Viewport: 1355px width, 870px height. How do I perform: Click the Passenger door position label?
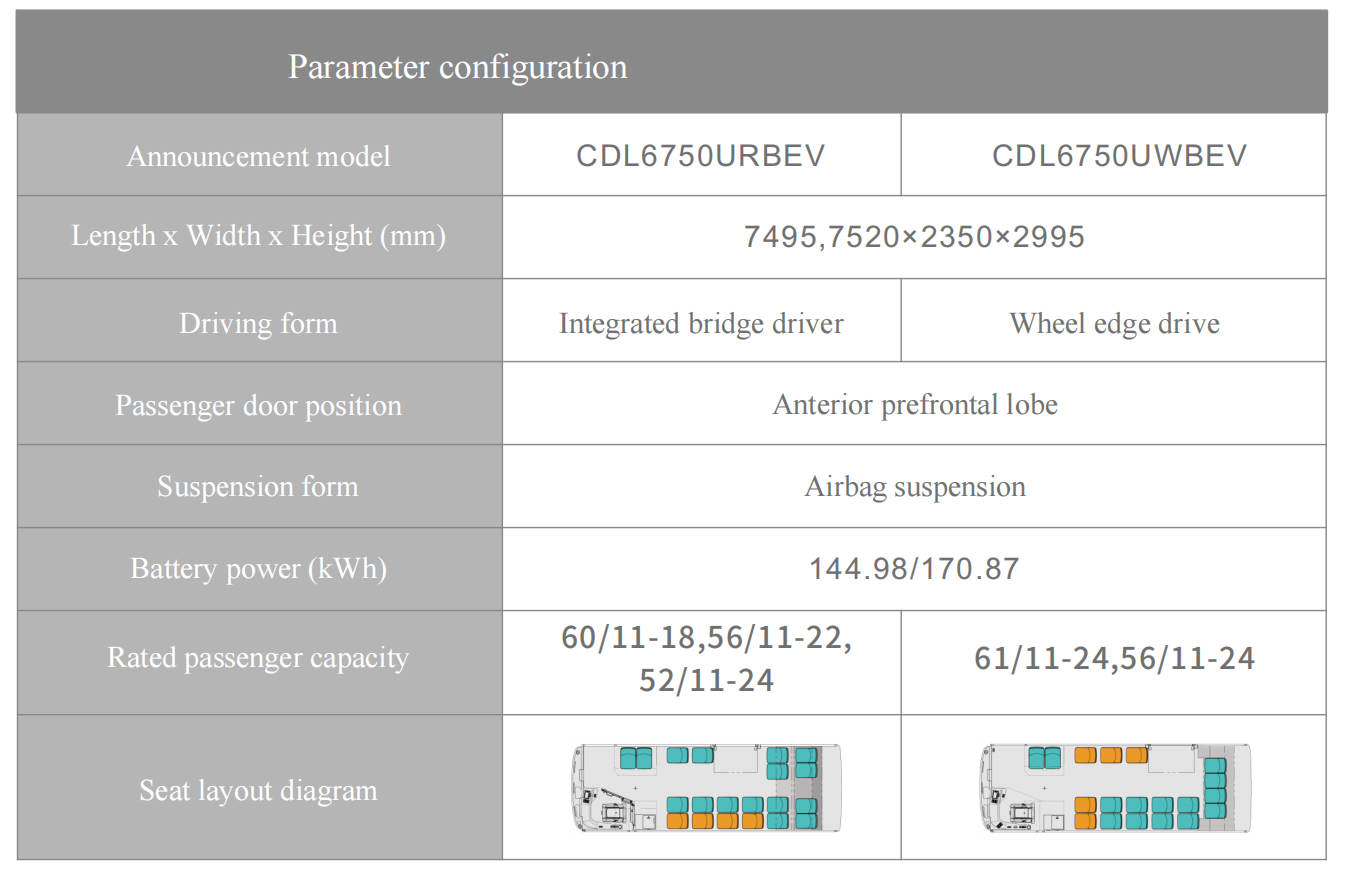(258, 404)
